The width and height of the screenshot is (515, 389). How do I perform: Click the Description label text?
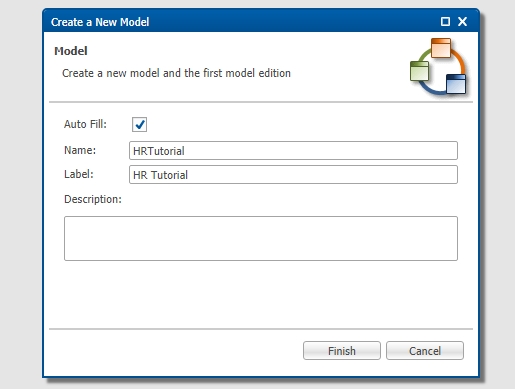point(93,199)
